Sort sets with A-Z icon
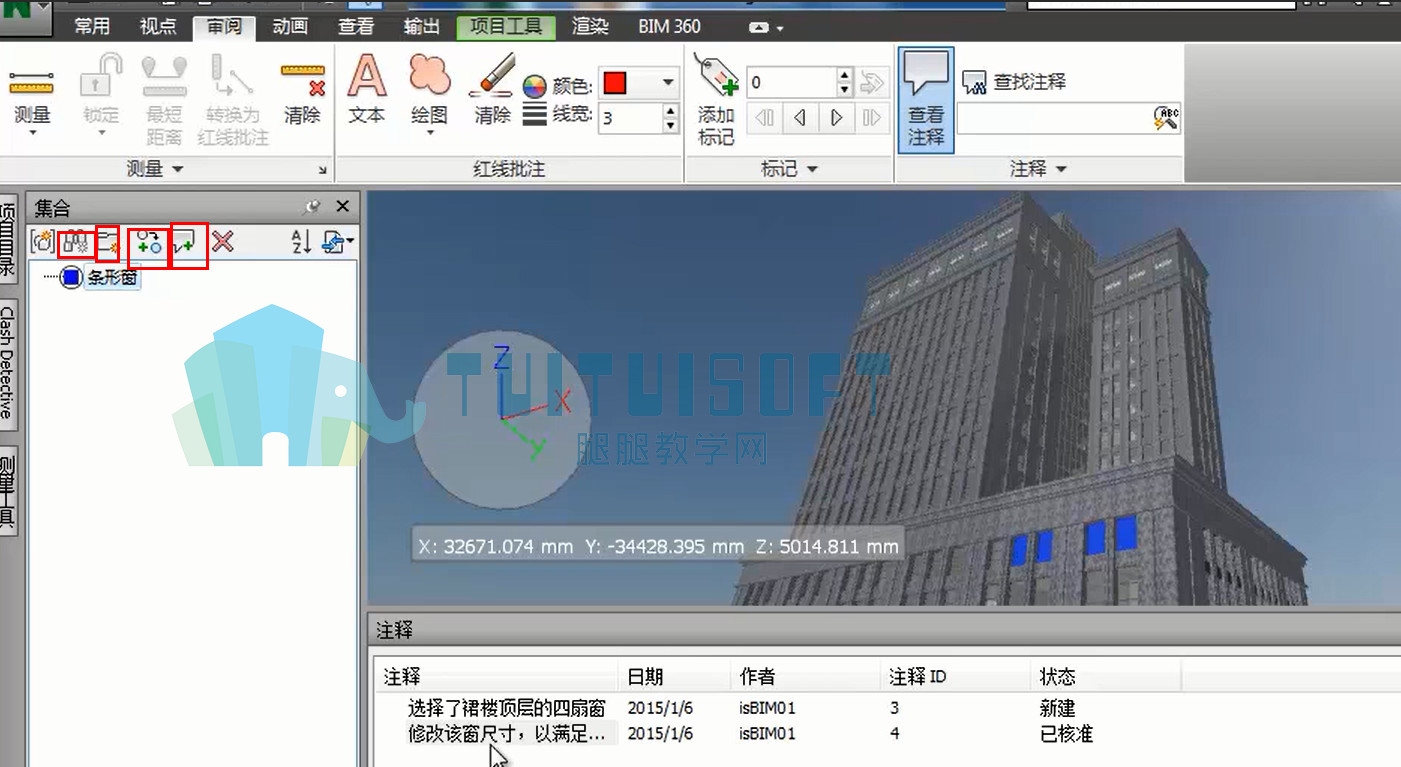Screen dimensions: 1401x767 click(300, 241)
